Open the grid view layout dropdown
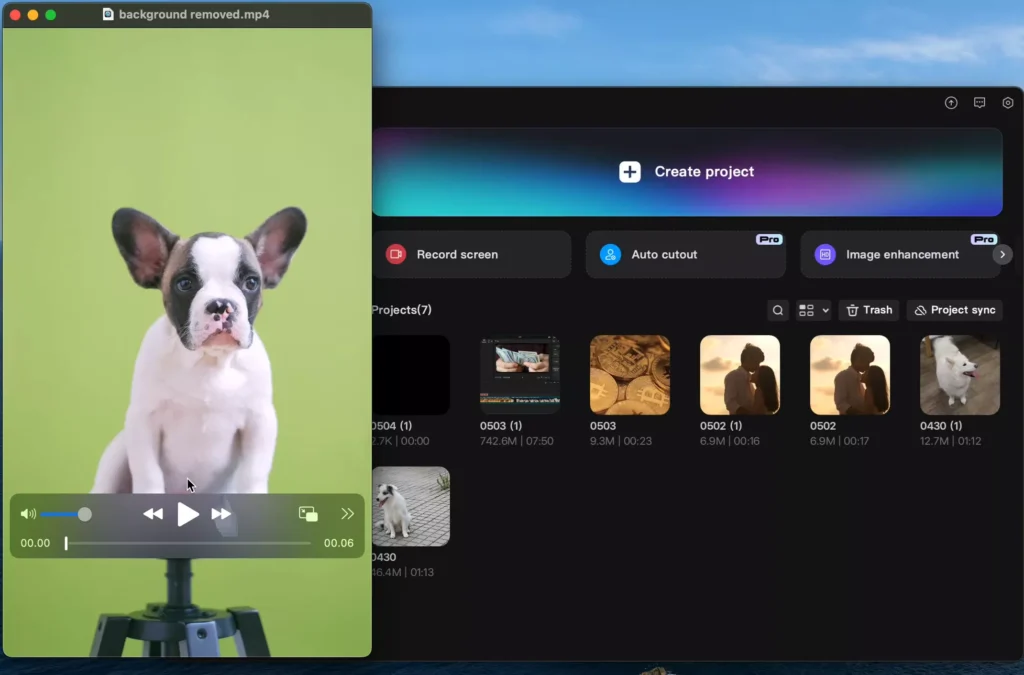Screen dimensions: 1024x675 coord(814,310)
